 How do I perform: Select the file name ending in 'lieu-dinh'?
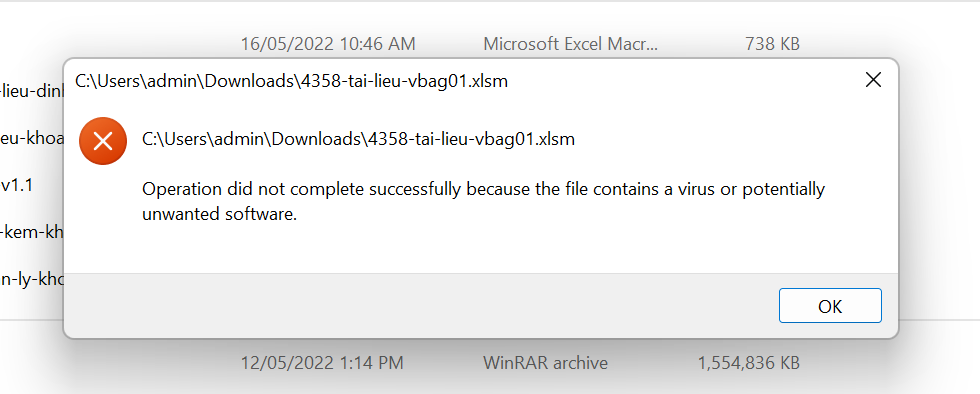tap(31, 91)
